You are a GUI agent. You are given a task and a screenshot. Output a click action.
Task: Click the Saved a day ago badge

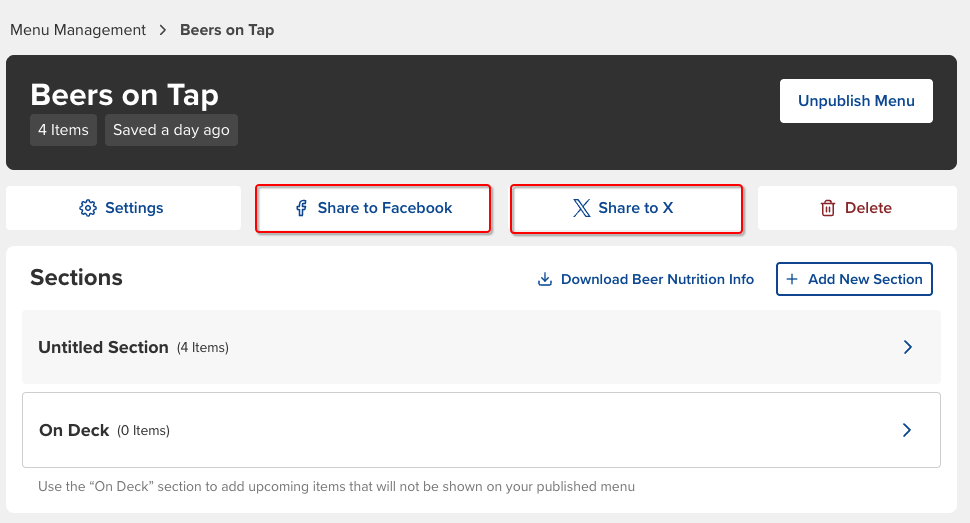click(171, 130)
